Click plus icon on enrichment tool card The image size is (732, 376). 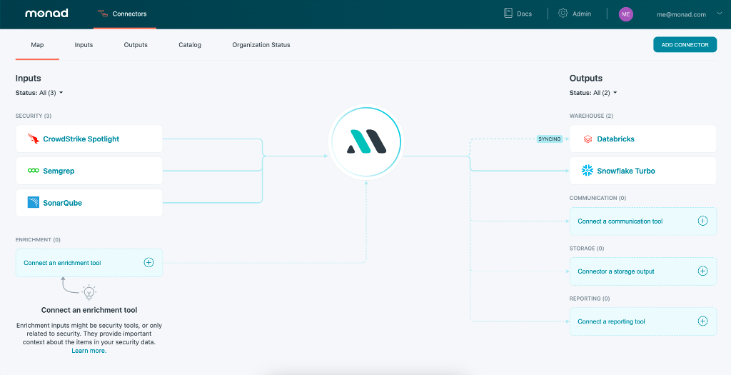(148, 262)
